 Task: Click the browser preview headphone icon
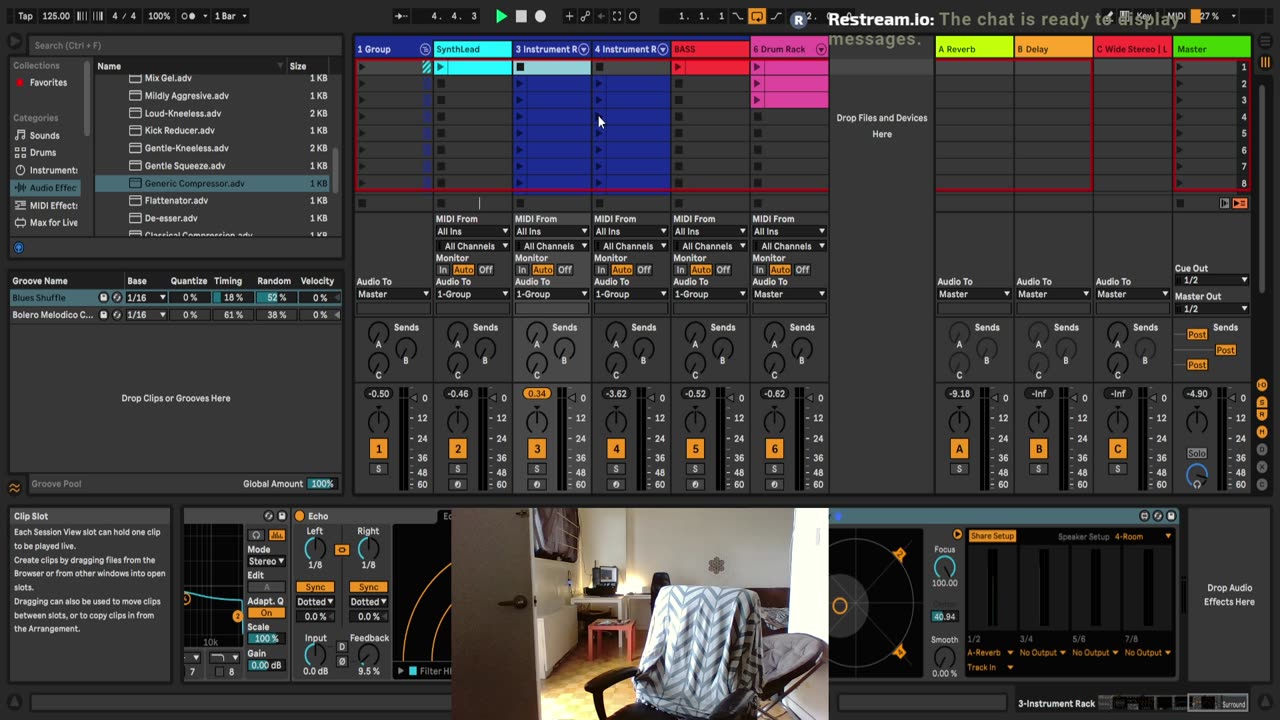(18, 248)
